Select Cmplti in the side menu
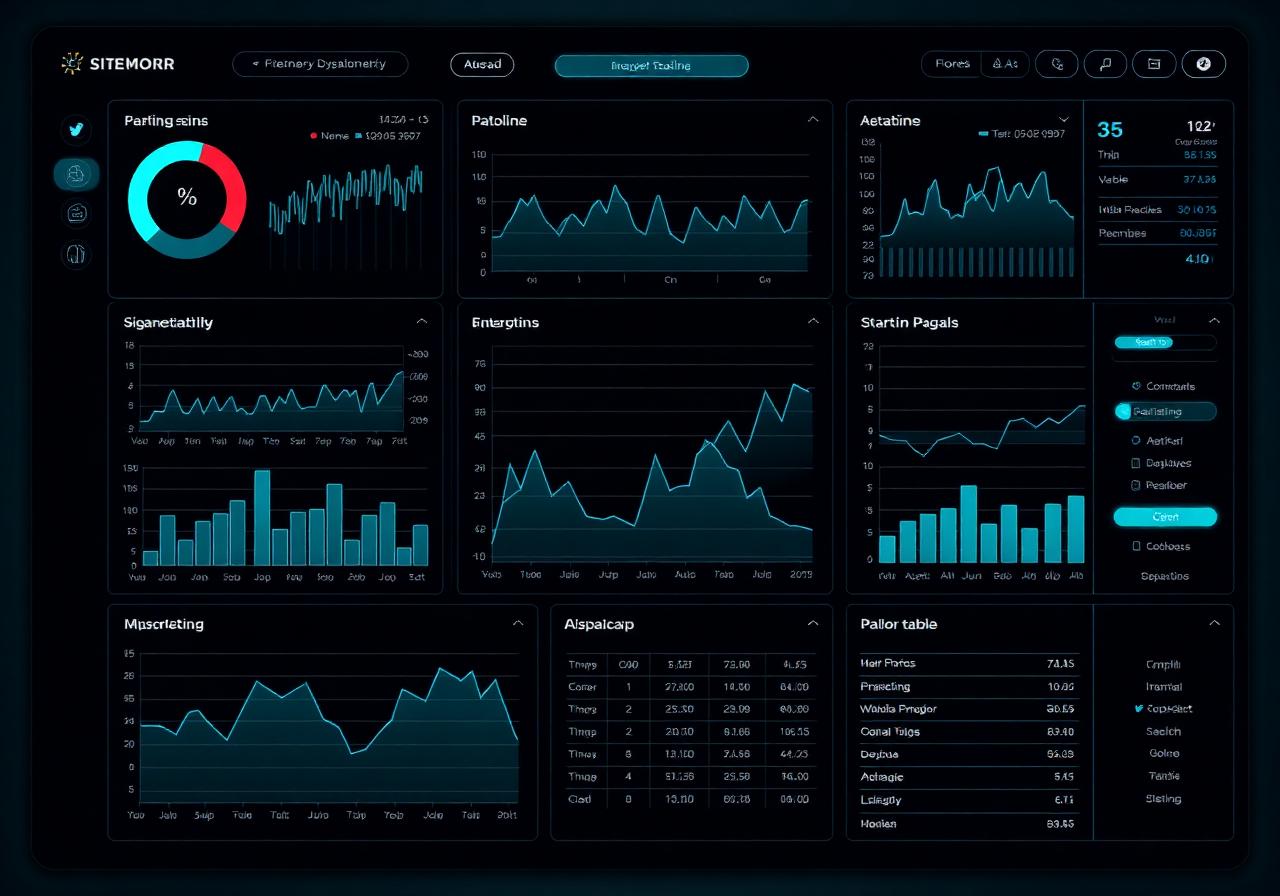 pyautogui.click(x=1163, y=664)
